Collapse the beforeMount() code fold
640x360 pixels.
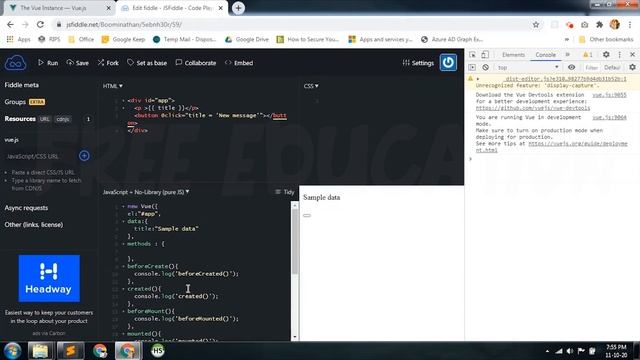coord(123,311)
